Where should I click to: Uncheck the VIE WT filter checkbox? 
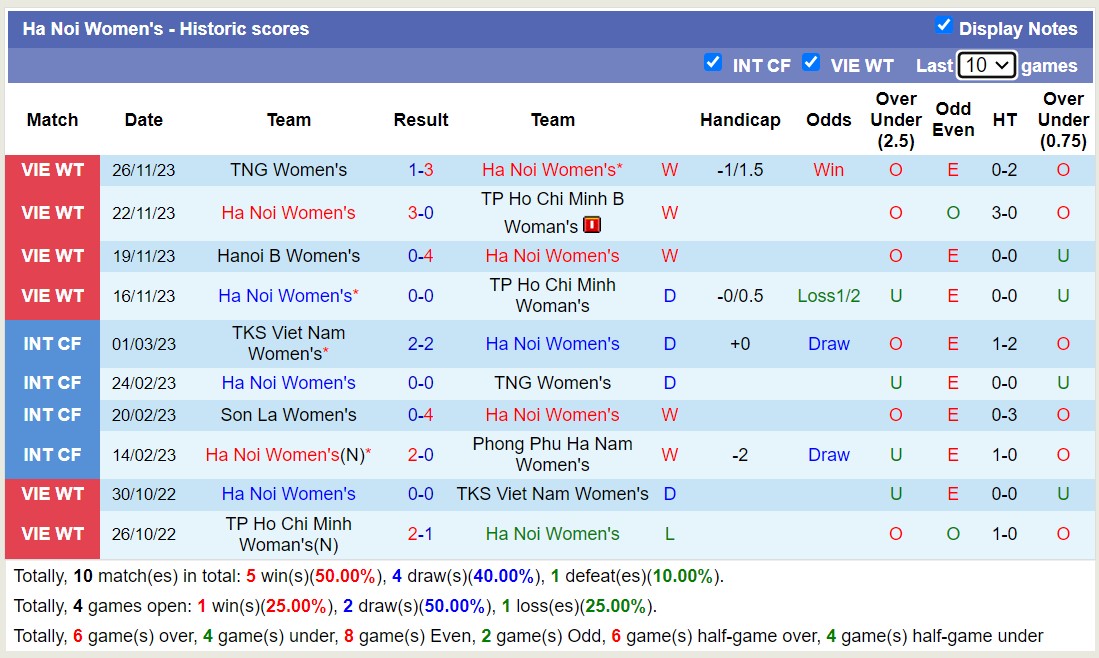pyautogui.click(x=812, y=62)
